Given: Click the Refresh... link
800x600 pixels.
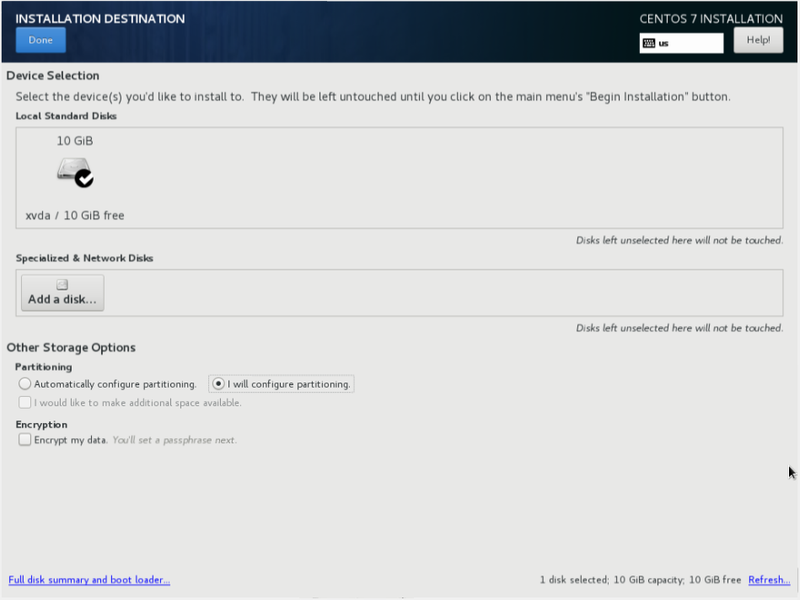Looking at the screenshot, I should point(768,580).
